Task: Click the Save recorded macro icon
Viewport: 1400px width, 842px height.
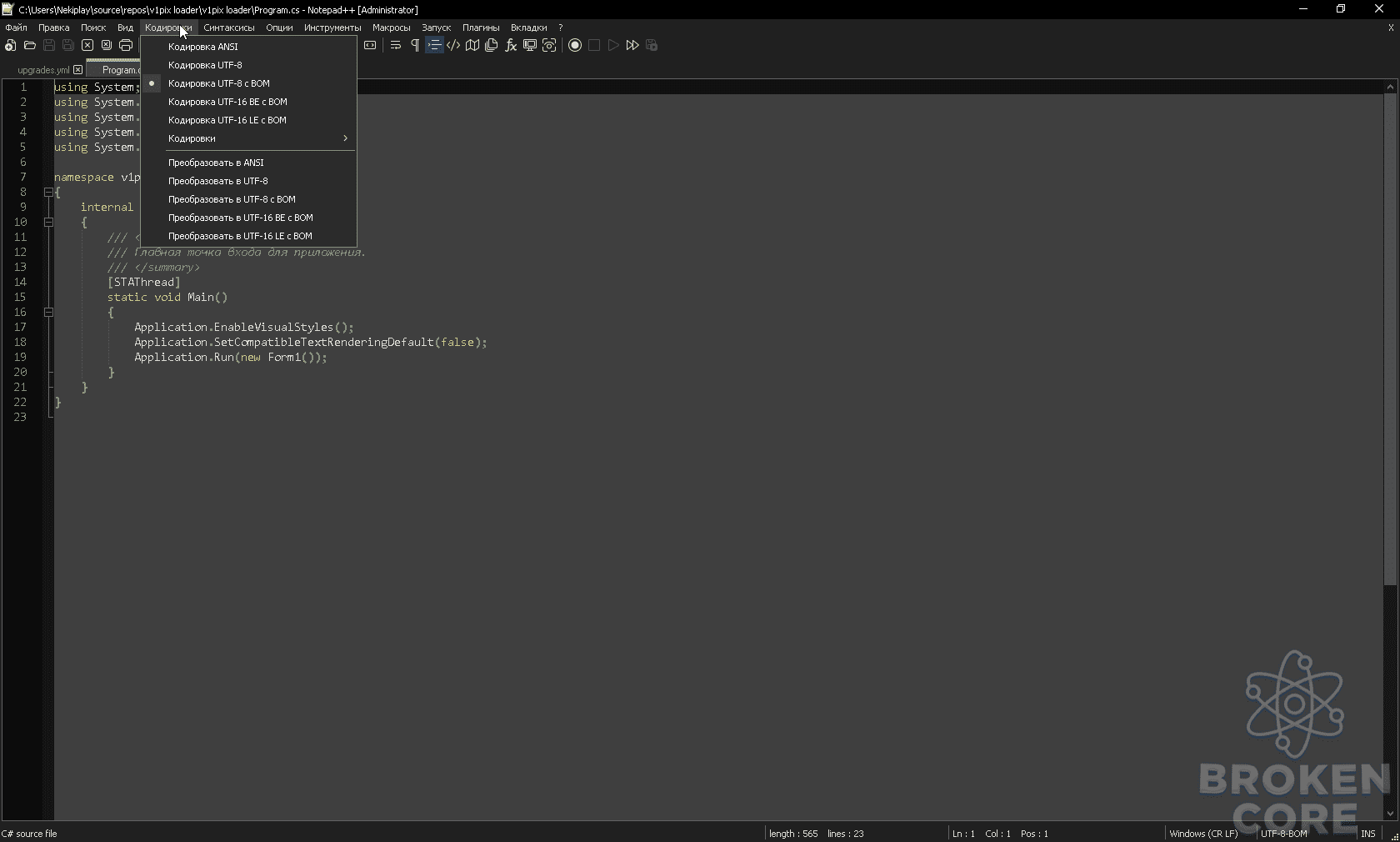Action: tap(652, 45)
